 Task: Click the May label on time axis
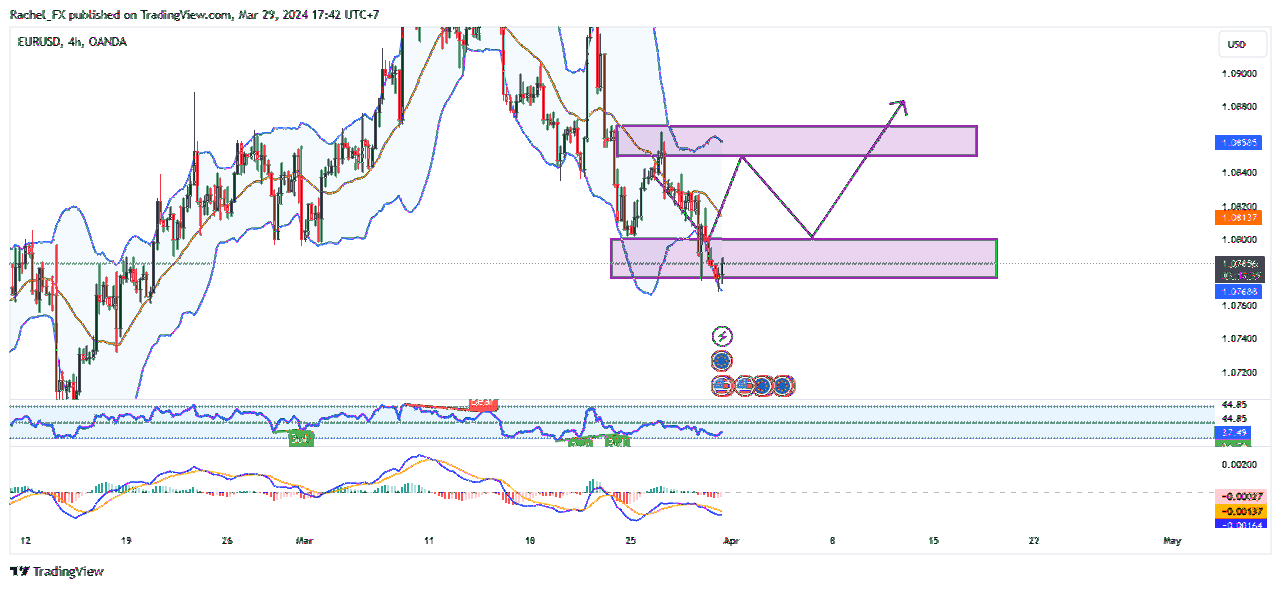(1173, 541)
